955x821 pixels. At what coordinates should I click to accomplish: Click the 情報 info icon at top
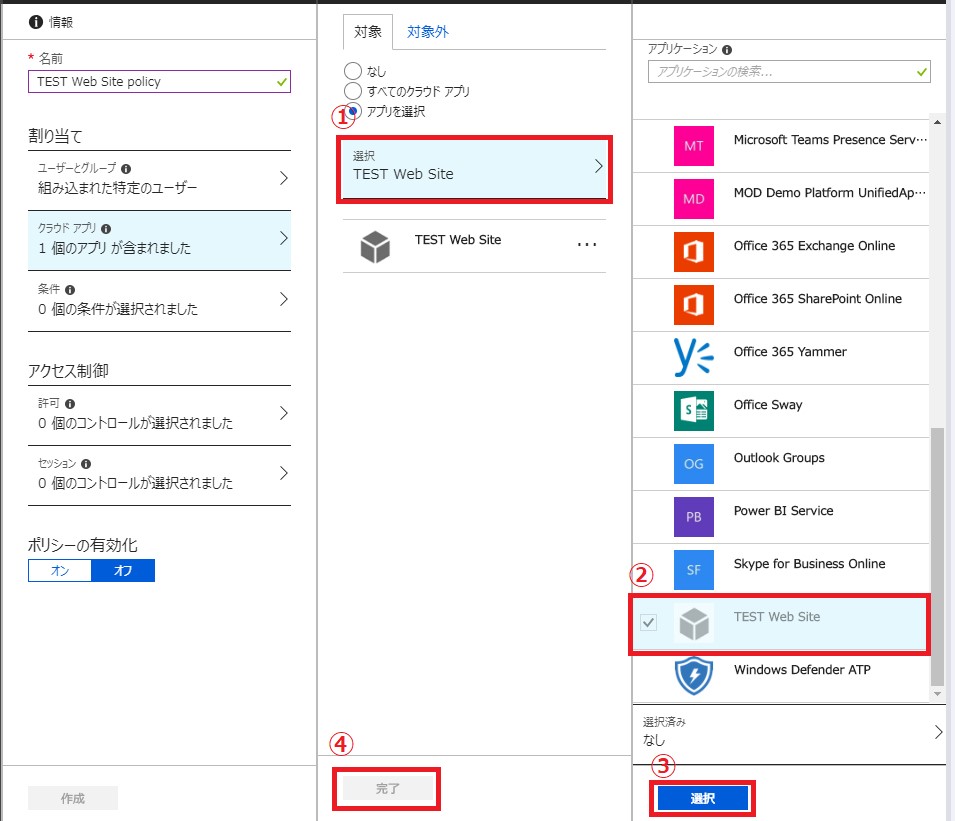tap(36, 22)
